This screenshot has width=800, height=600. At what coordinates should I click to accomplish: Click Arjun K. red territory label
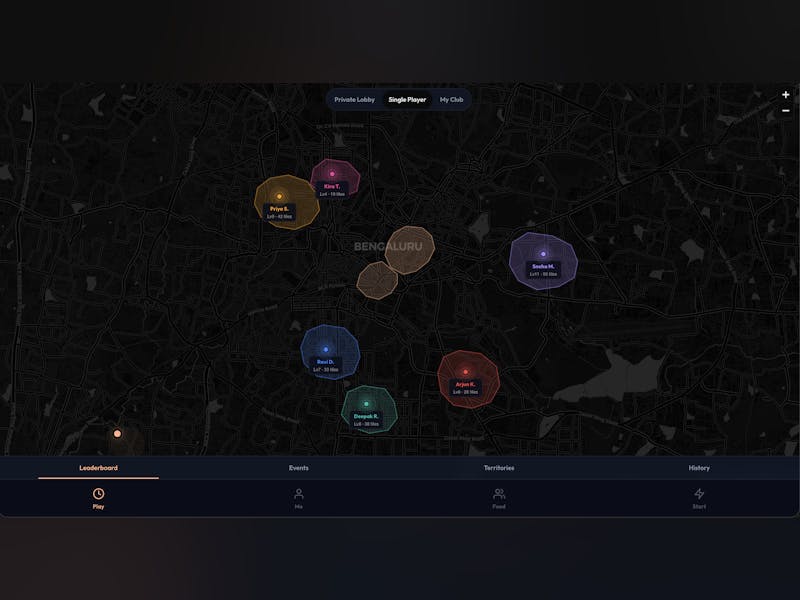(465, 387)
